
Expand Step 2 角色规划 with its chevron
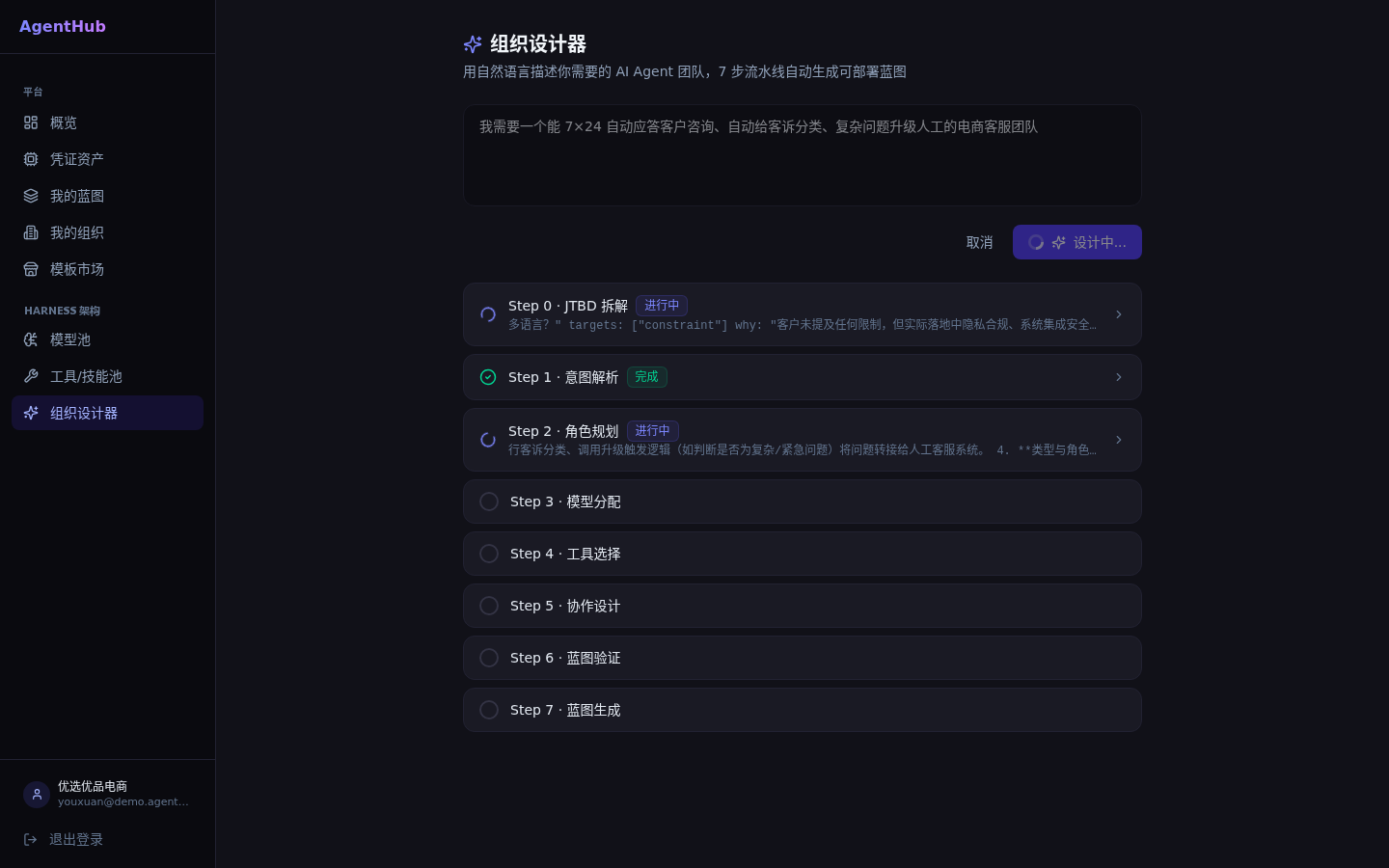pyautogui.click(x=1119, y=440)
